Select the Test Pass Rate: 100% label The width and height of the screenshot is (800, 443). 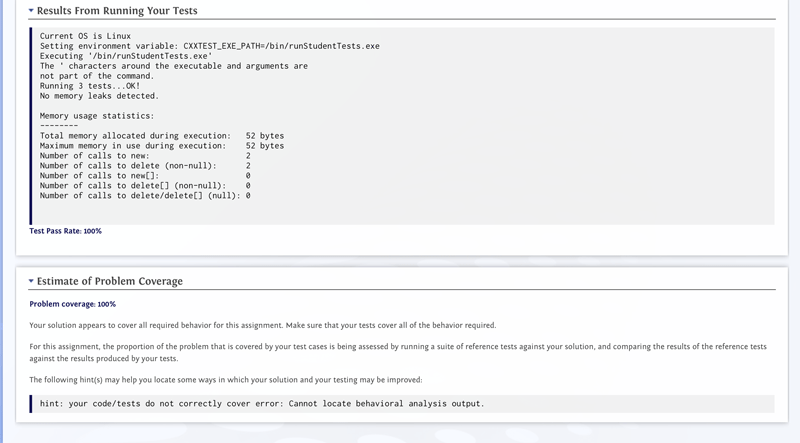(x=65, y=231)
